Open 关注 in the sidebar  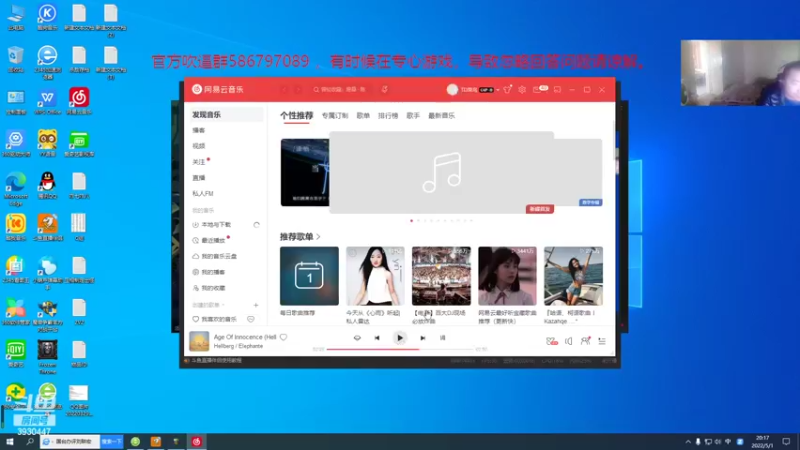click(x=198, y=162)
